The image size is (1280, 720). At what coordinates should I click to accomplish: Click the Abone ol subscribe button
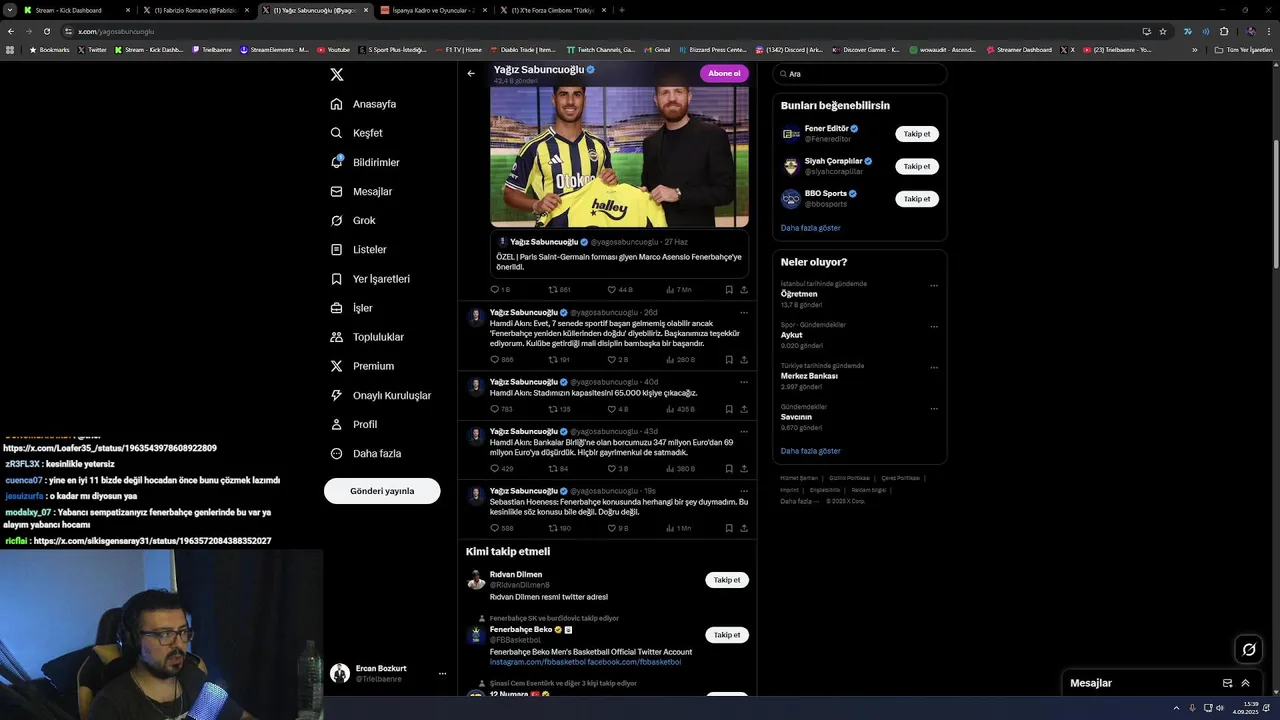724,73
